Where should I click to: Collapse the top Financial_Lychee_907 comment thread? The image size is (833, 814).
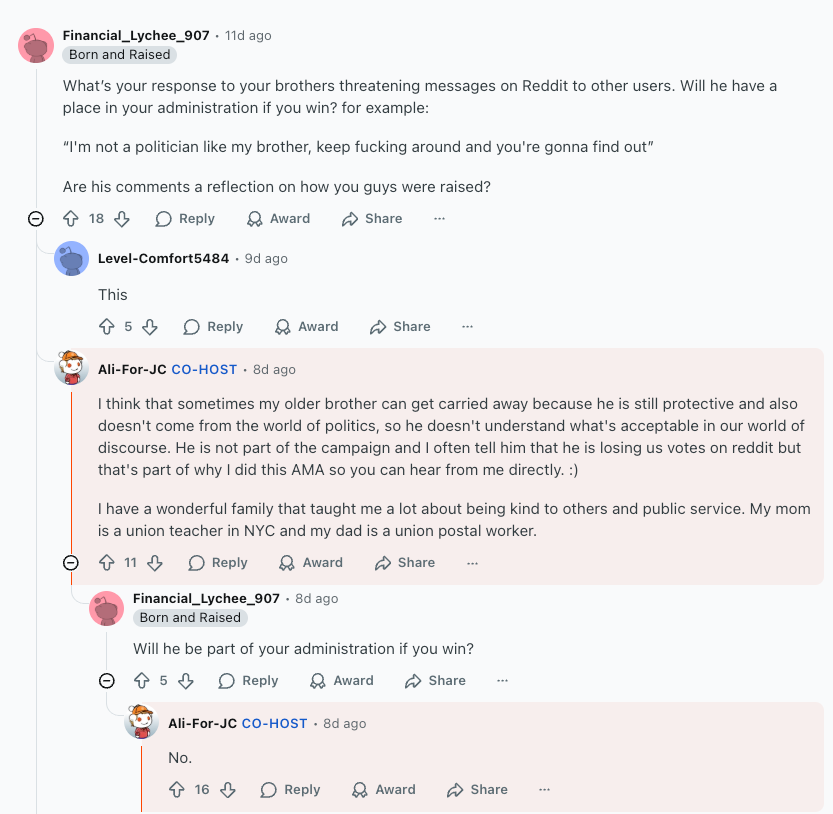tap(36, 218)
